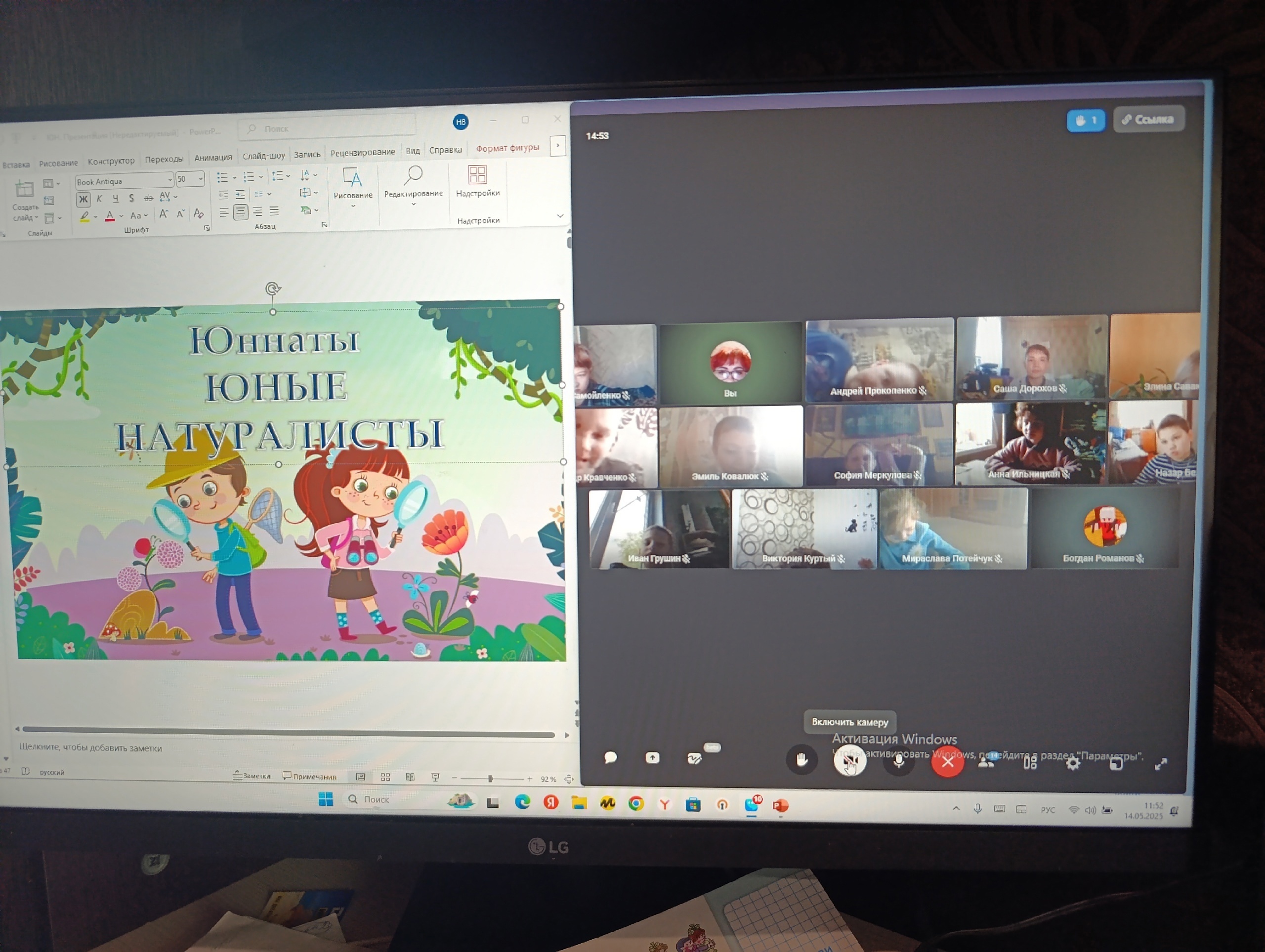Viewport: 1265px width, 952px height.
Task: Toggle bold (Ж) formatting in PowerPoint
Action: click(x=84, y=199)
